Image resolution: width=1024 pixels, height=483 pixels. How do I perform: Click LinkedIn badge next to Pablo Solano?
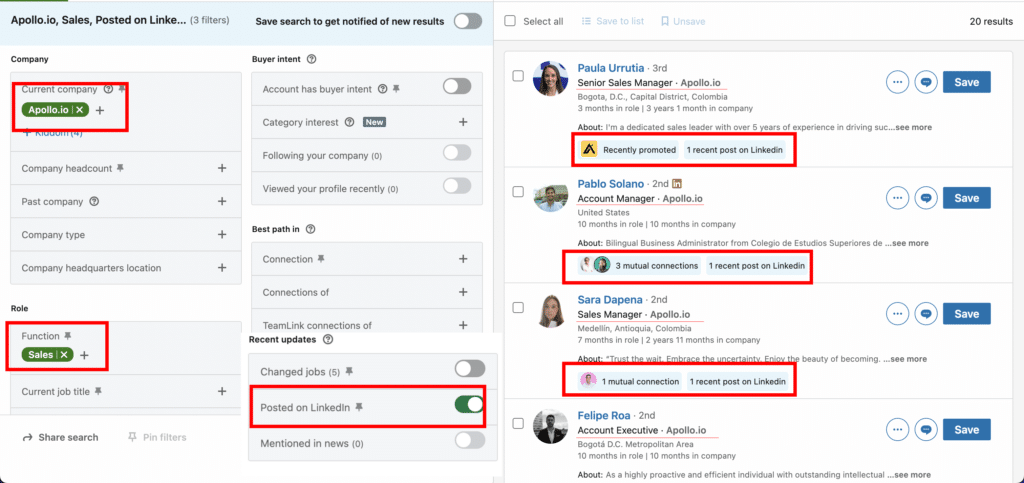pyautogui.click(x=677, y=184)
